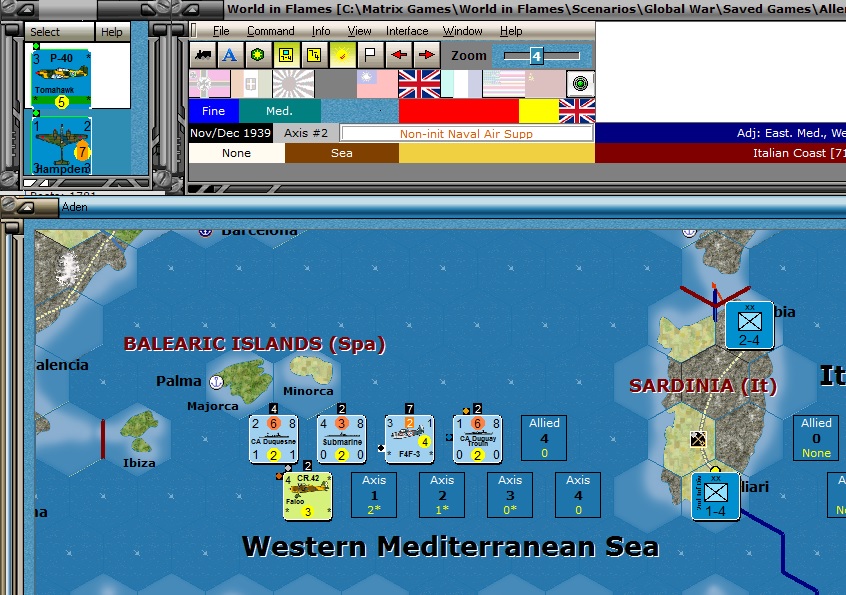Image resolution: width=846 pixels, height=595 pixels.
Task: Click the None status cell
Action: click(236, 153)
